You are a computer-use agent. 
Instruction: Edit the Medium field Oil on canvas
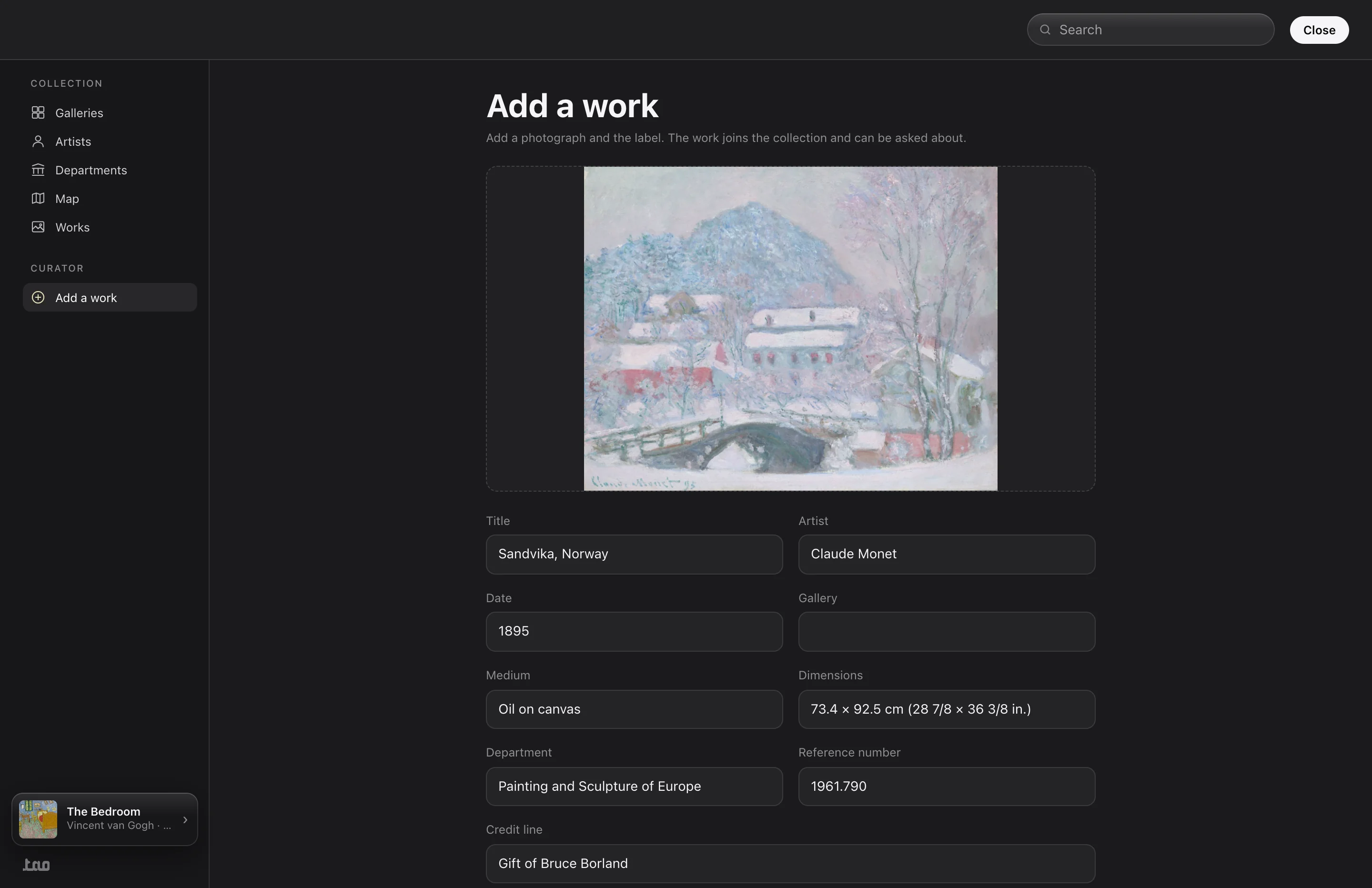[x=634, y=709]
